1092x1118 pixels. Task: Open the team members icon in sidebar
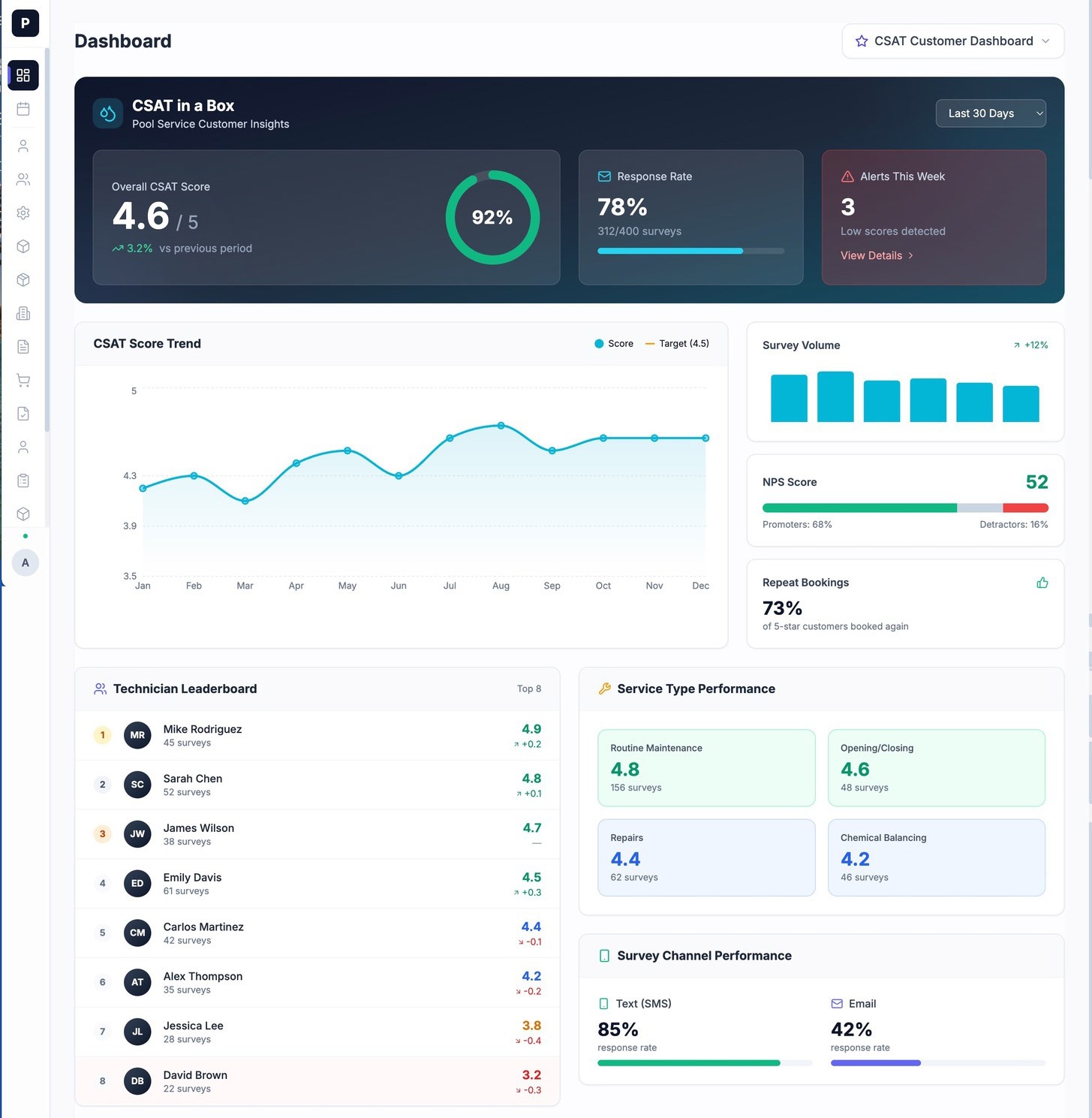[23, 179]
